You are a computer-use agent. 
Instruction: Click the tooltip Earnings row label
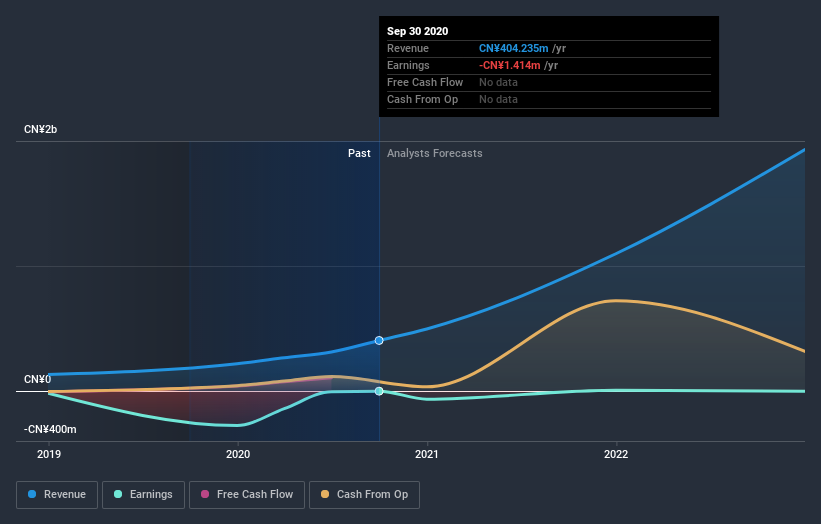(x=408, y=65)
